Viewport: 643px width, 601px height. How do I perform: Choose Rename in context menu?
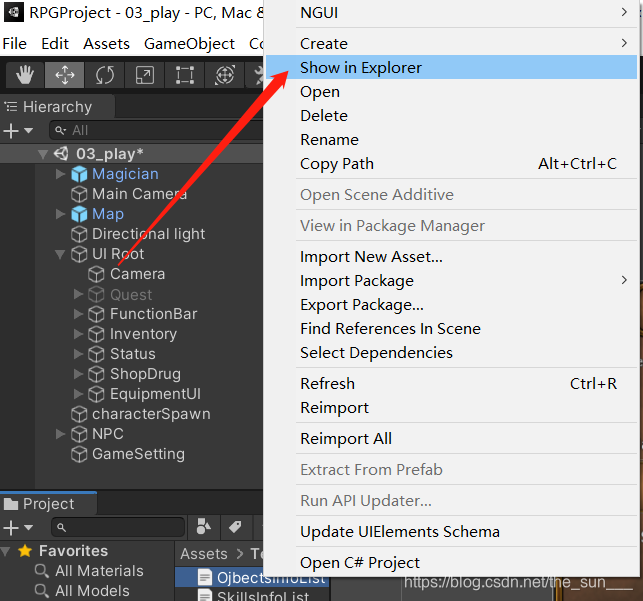pos(451,140)
